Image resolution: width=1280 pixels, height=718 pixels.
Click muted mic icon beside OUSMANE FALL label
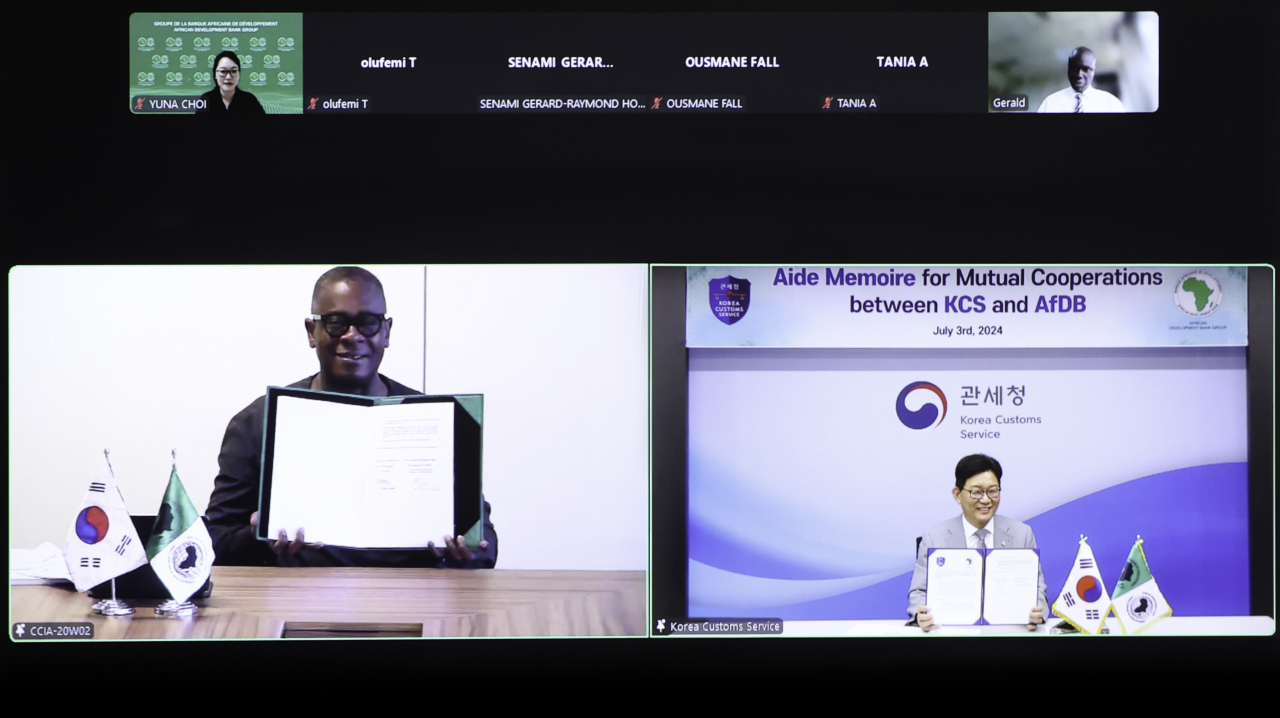pos(657,104)
